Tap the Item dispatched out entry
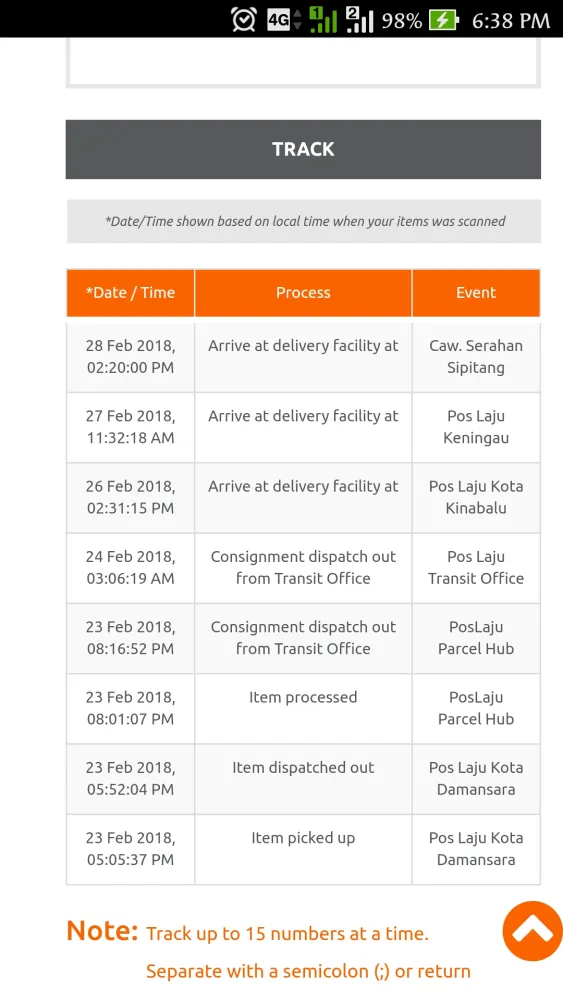Image resolution: width=563 pixels, height=1000 pixels. tap(303, 767)
